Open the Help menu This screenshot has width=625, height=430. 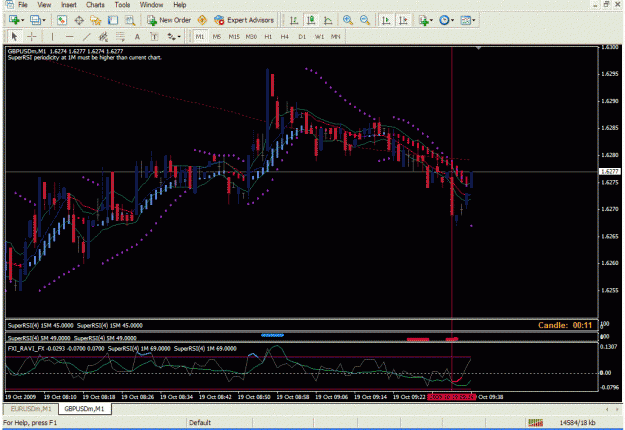[x=179, y=5]
